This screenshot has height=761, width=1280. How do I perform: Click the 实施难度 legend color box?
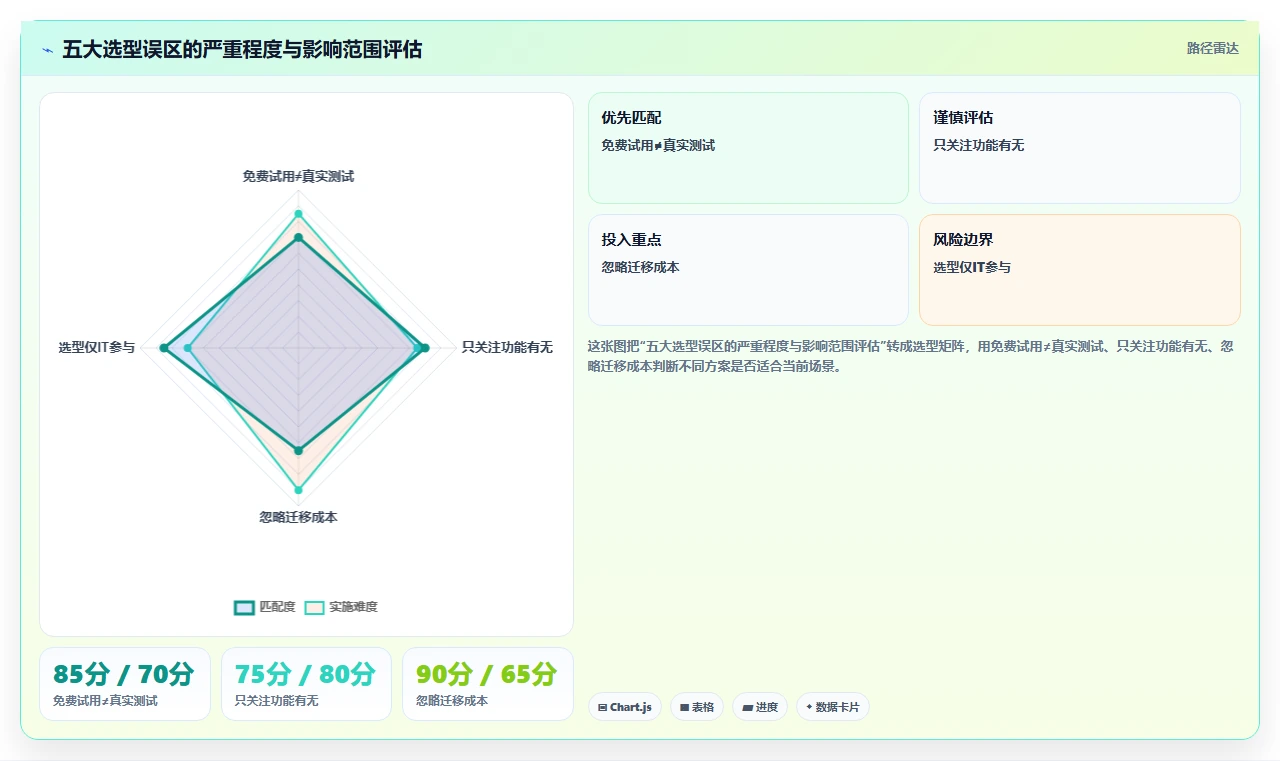pyautogui.click(x=315, y=607)
